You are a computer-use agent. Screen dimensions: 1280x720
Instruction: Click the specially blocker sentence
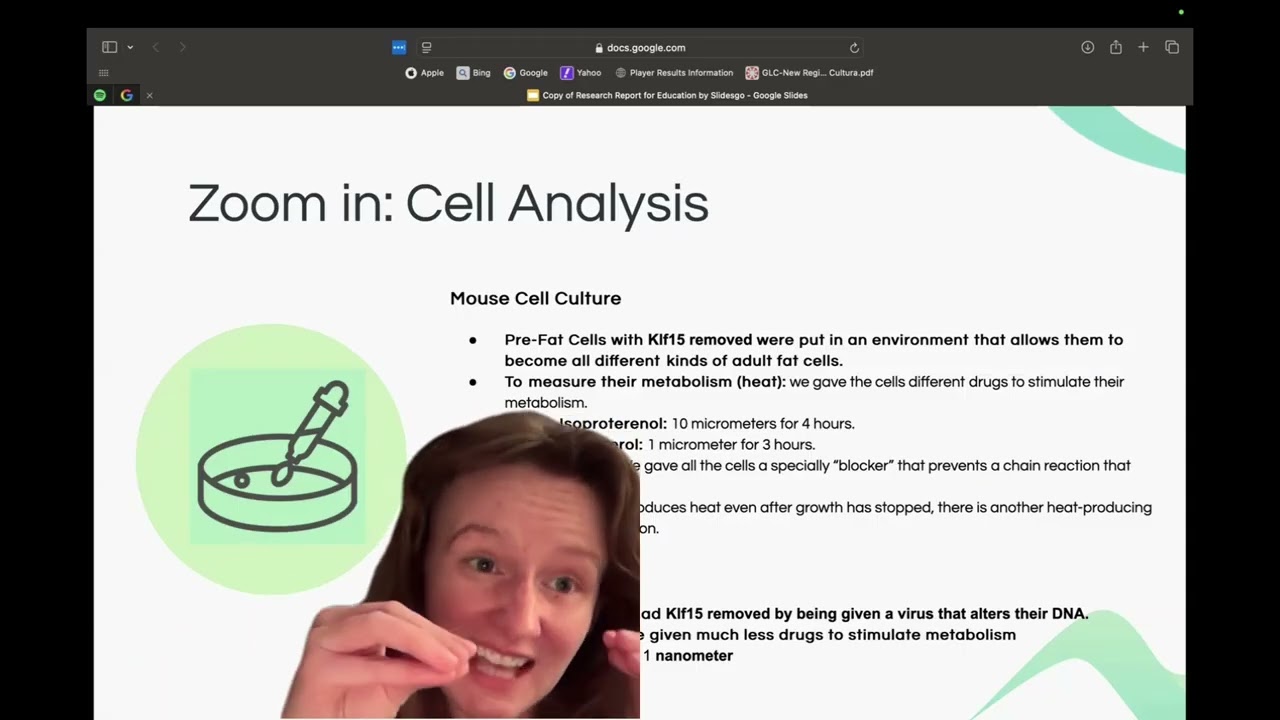click(887, 466)
